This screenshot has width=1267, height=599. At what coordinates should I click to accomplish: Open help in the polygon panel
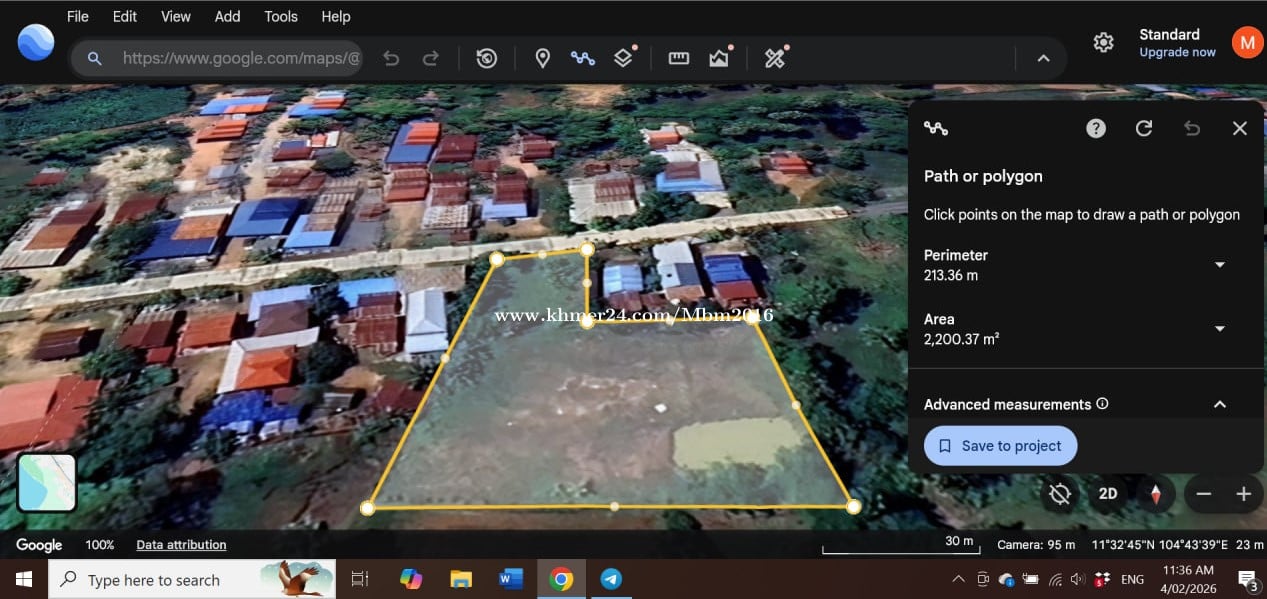(1096, 128)
